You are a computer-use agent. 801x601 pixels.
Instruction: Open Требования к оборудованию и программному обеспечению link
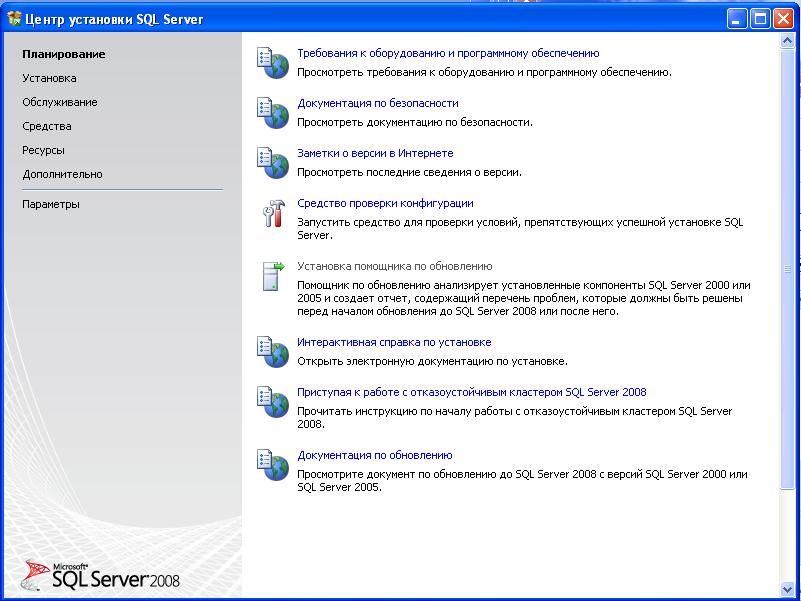coord(448,53)
